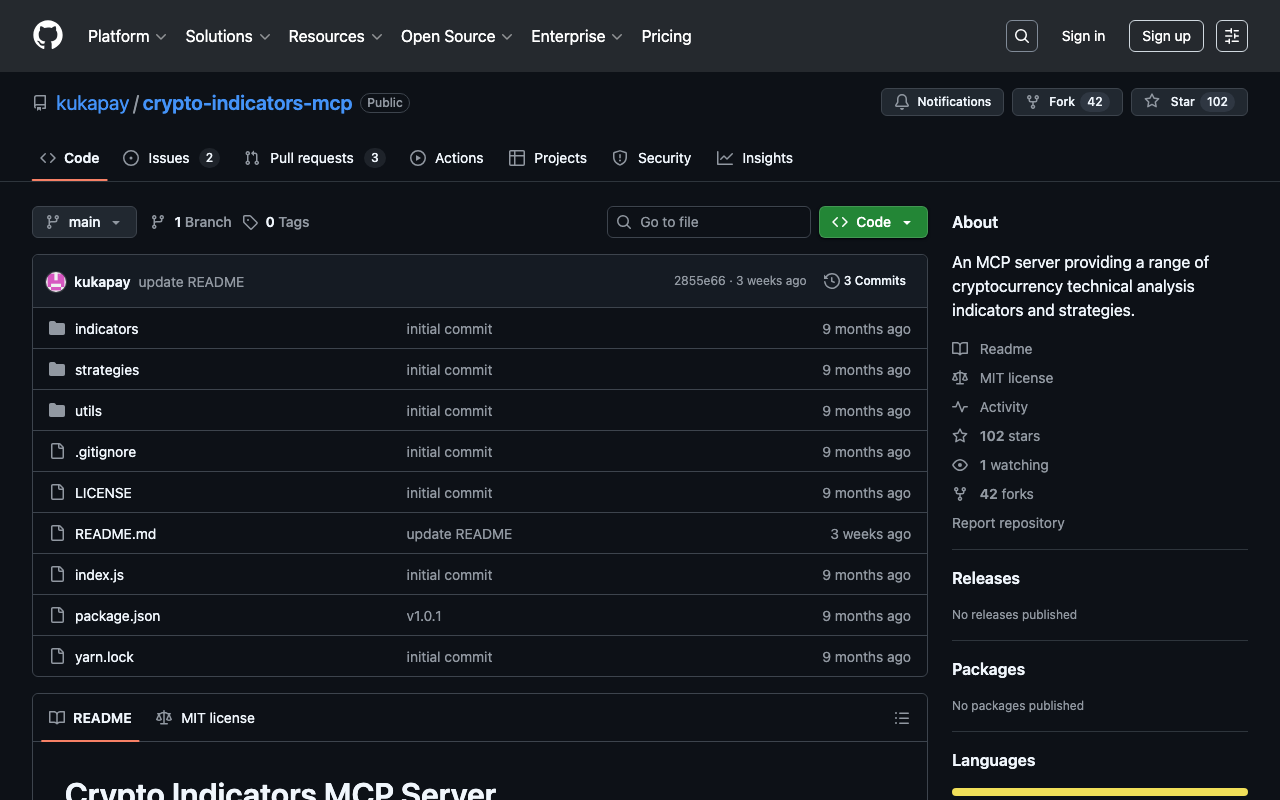Open the green Code dropdown
1280x800 pixels.
coord(873,222)
